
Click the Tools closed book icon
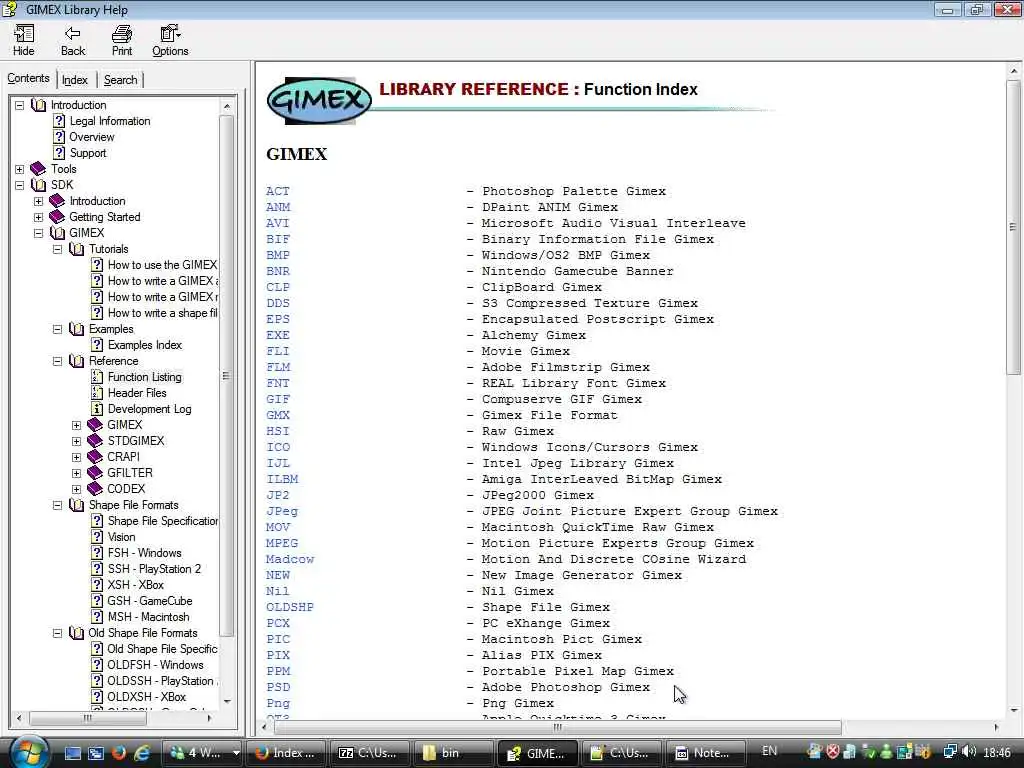39,168
